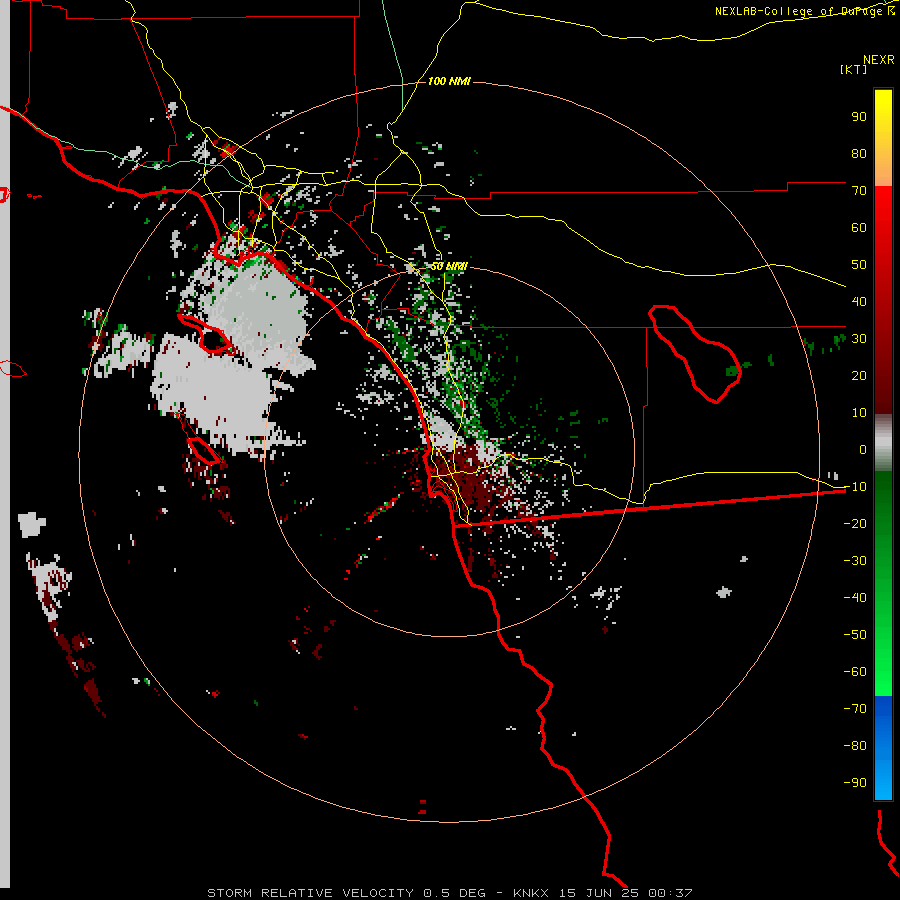Click the positive 70 value on the velocity scale
The width and height of the screenshot is (900, 900).
point(859,191)
